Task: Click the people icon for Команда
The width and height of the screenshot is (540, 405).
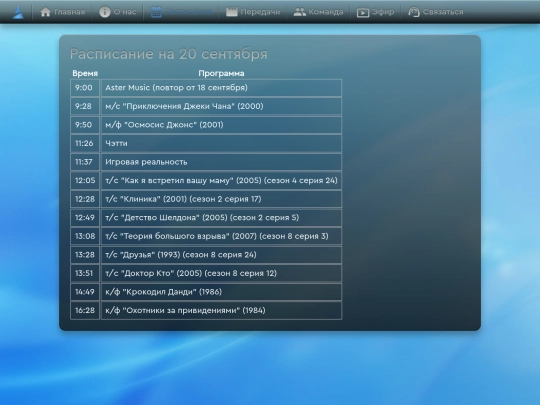Action: click(x=300, y=12)
